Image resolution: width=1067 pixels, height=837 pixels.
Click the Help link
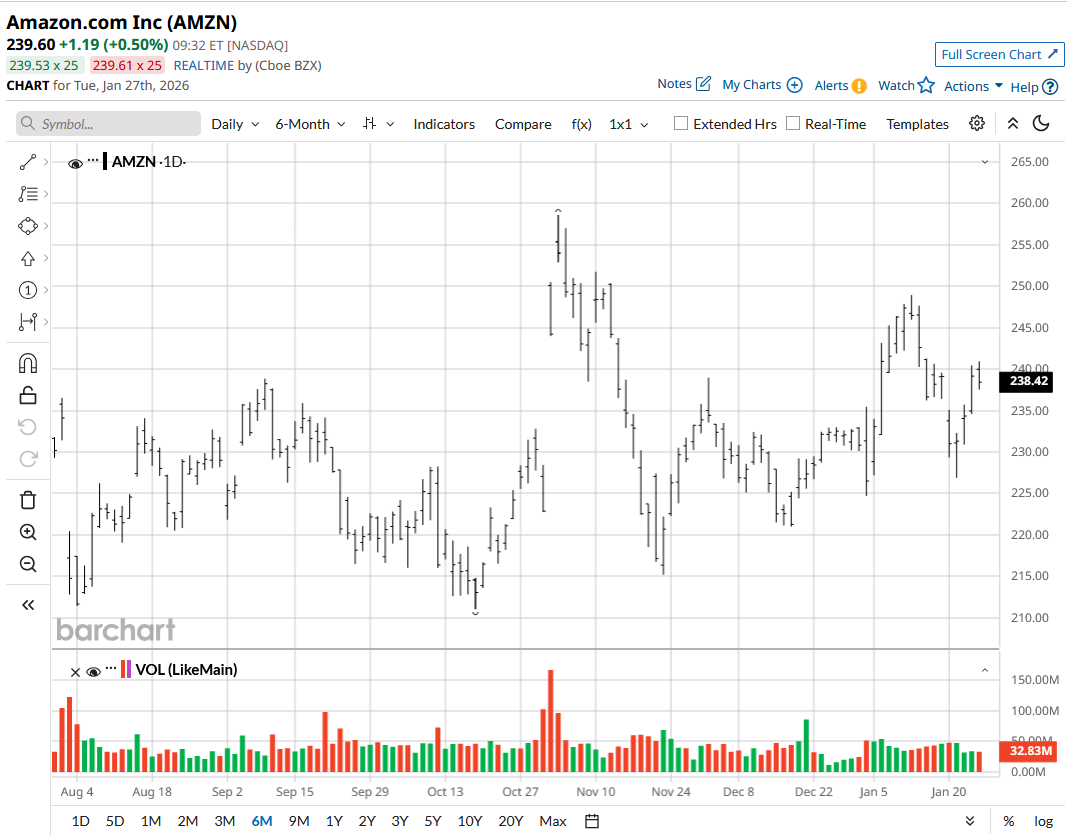1024,87
